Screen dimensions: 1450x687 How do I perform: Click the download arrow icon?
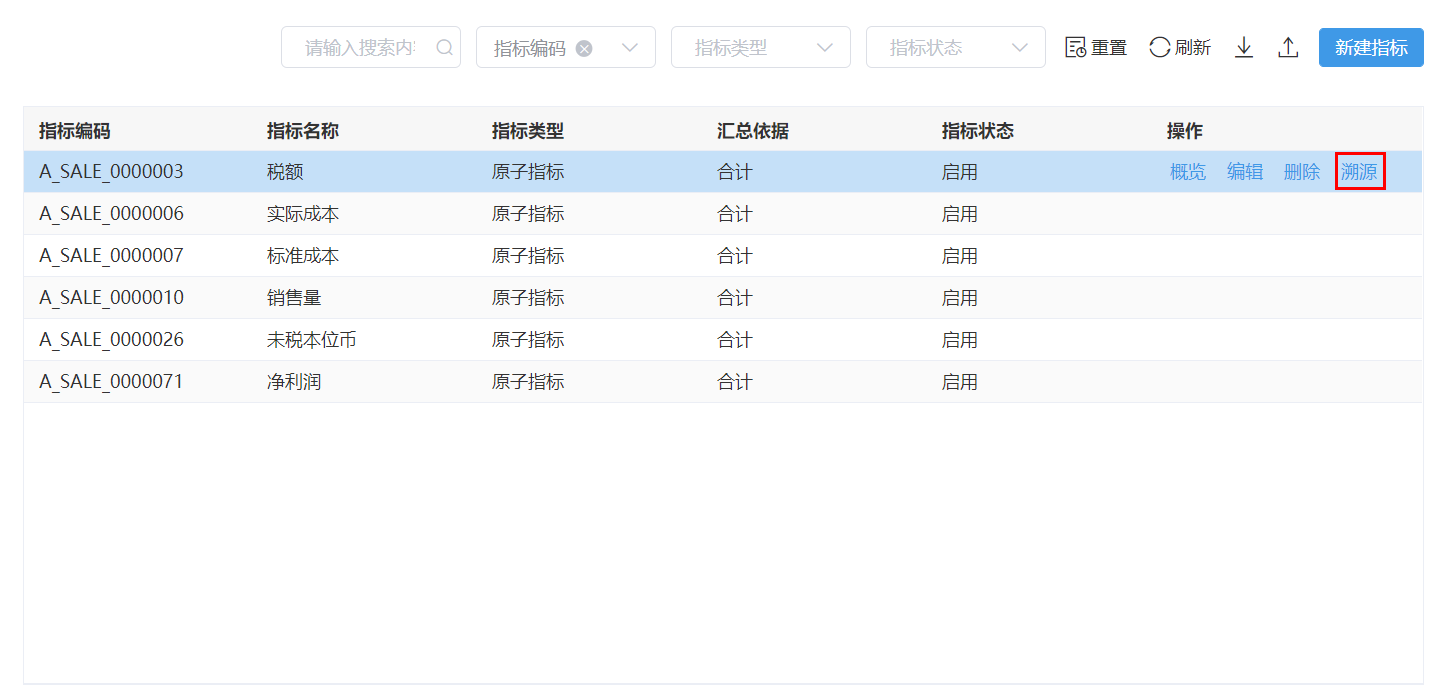point(1244,47)
